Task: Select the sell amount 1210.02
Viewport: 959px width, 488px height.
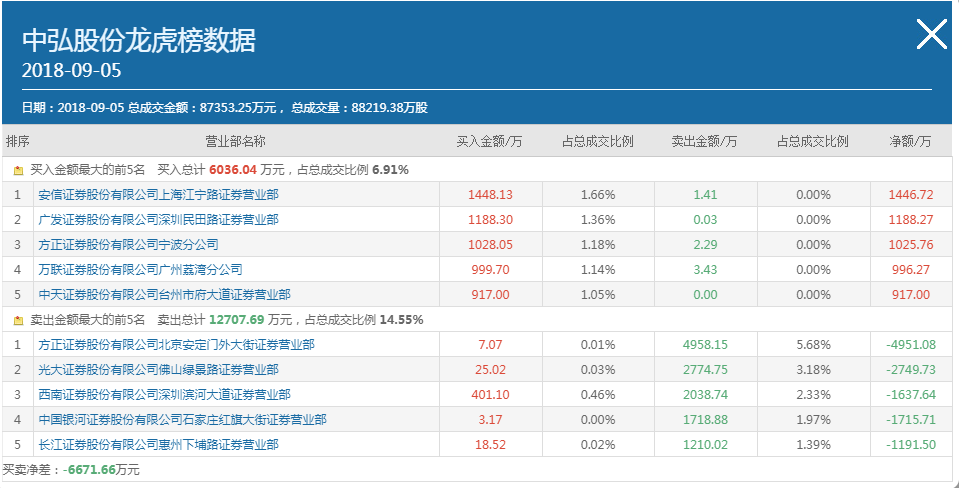Action: pos(705,445)
